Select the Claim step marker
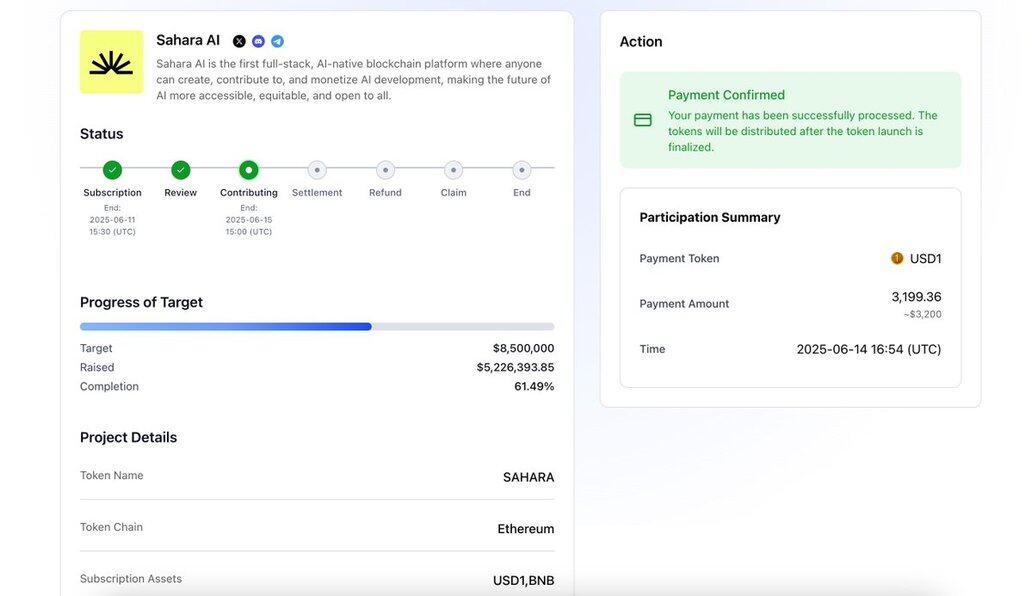The width and height of the screenshot is (1032, 596). (453, 170)
